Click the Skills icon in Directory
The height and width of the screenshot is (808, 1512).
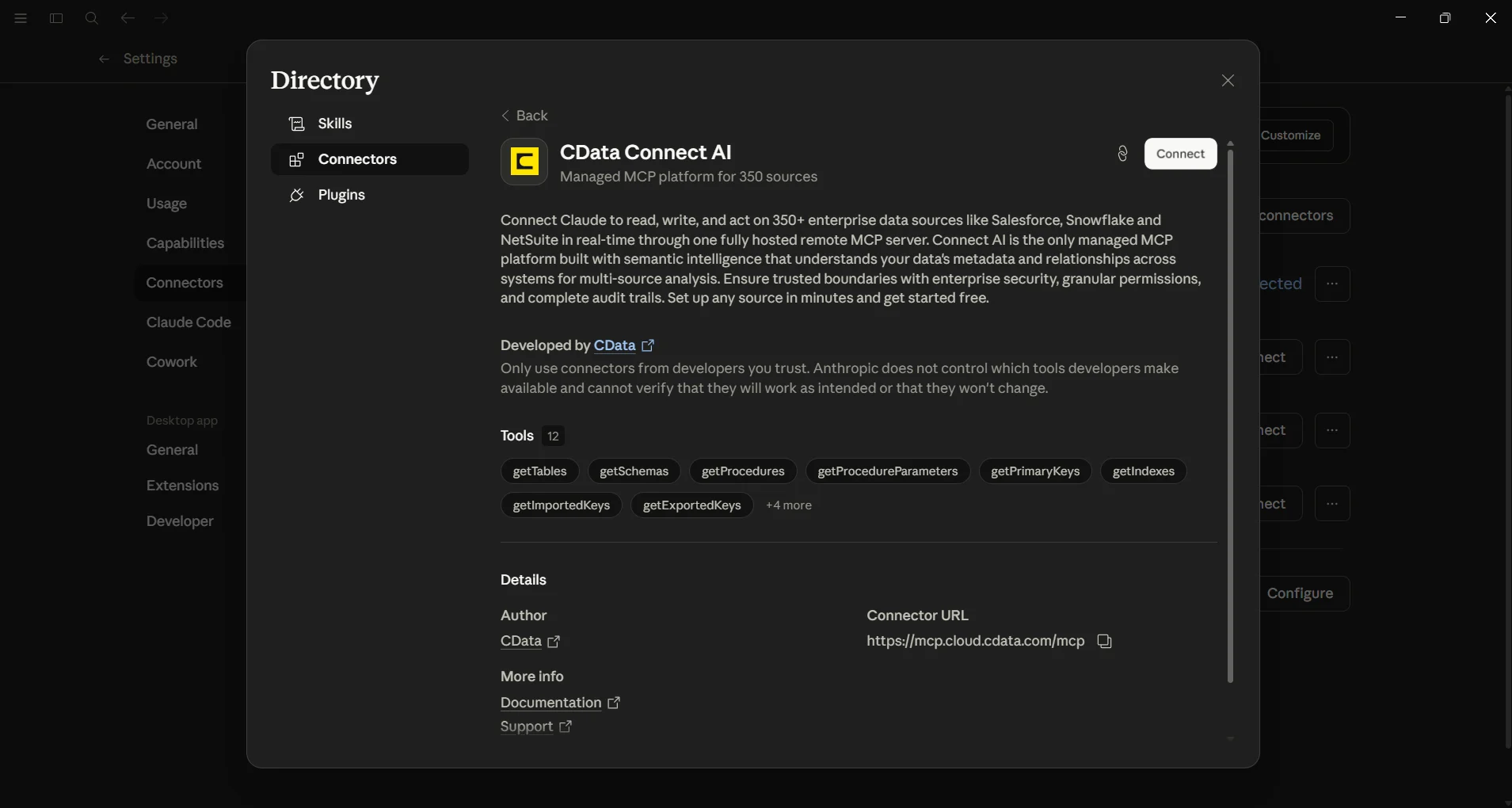(297, 124)
